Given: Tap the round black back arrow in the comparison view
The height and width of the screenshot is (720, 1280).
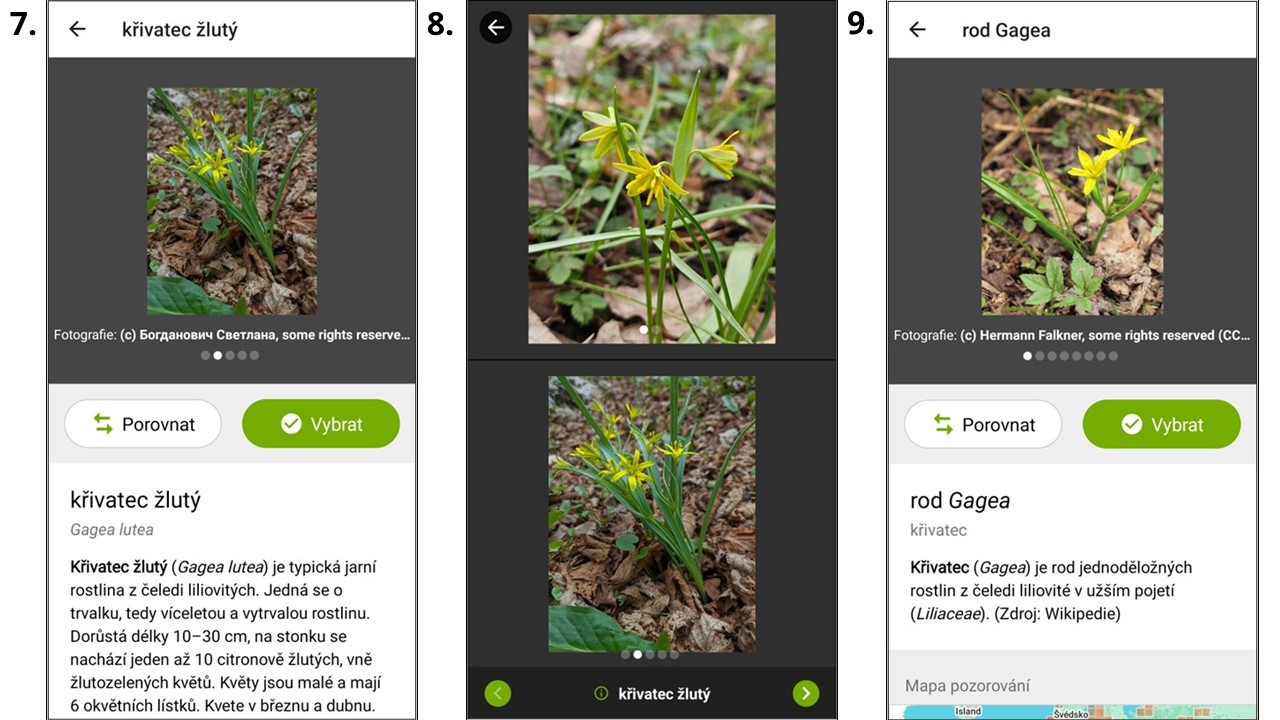Looking at the screenshot, I should 496,27.
